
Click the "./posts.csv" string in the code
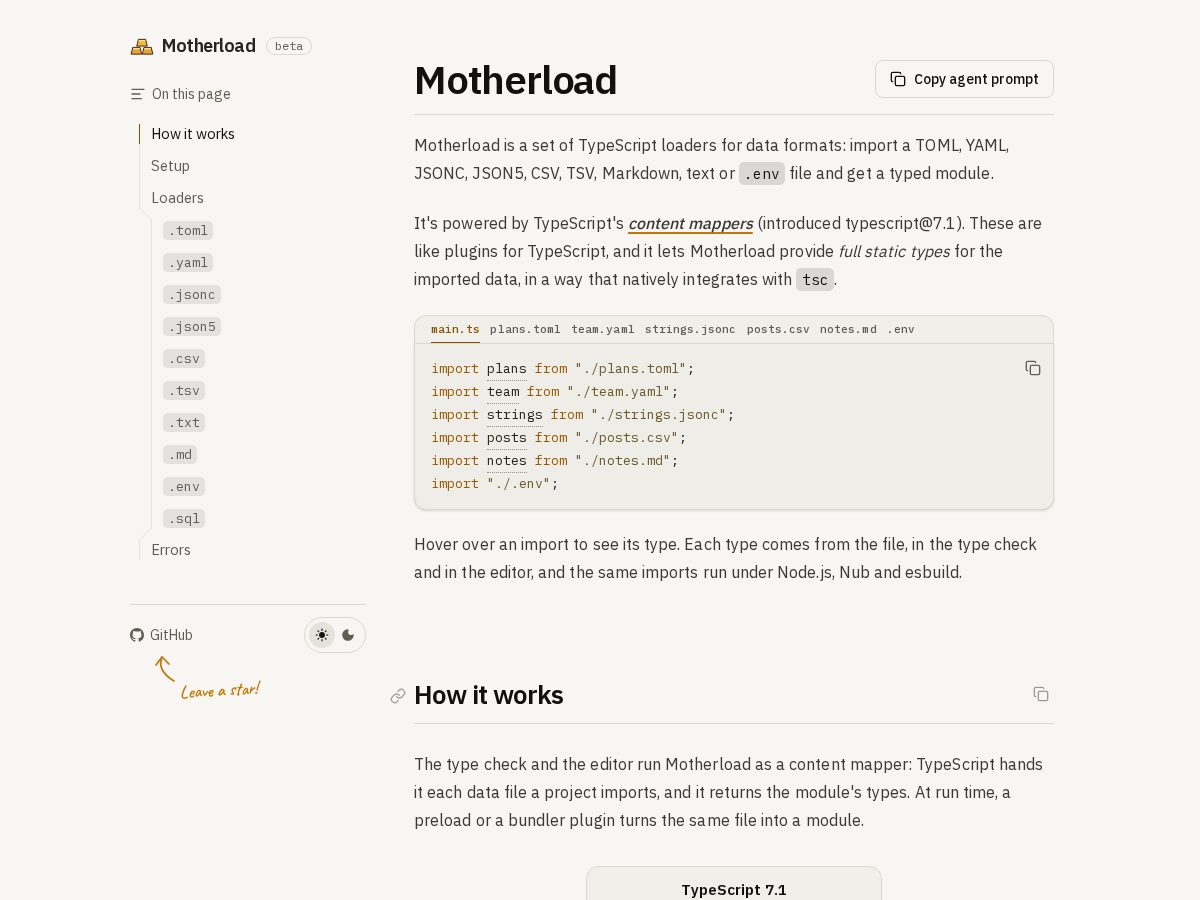(x=627, y=438)
